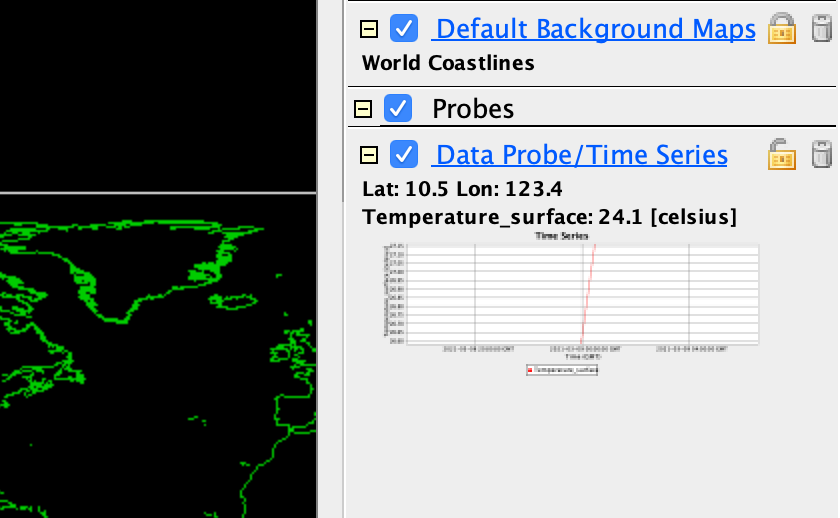
Task: Toggle the Probes category checkbox
Action: tap(398, 108)
